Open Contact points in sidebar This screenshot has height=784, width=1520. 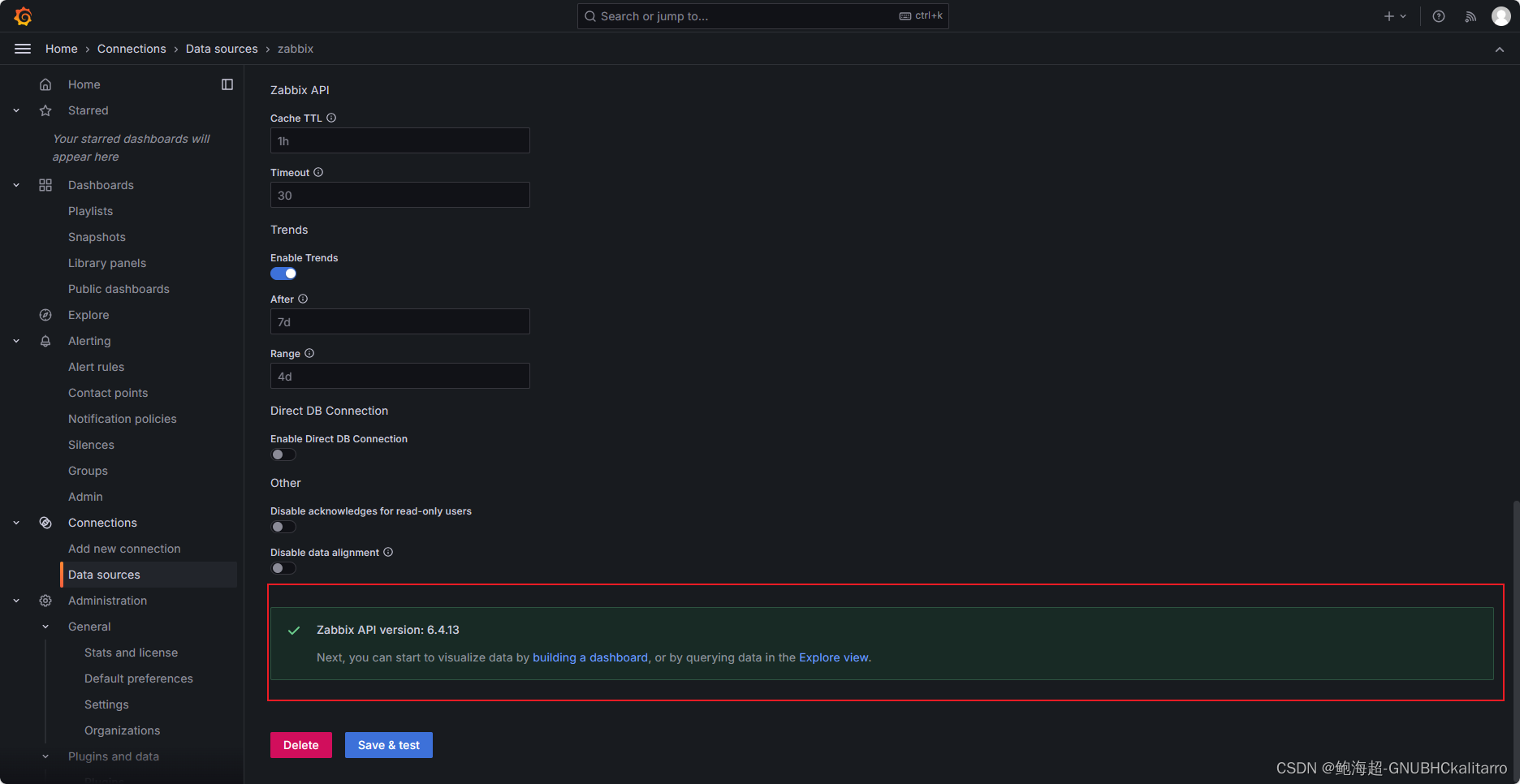108,393
